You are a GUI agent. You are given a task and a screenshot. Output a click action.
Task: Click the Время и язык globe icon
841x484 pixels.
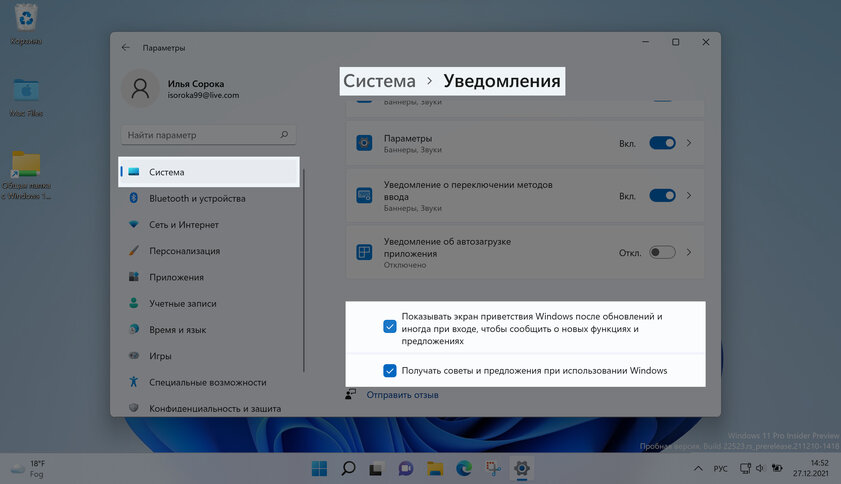coord(134,328)
